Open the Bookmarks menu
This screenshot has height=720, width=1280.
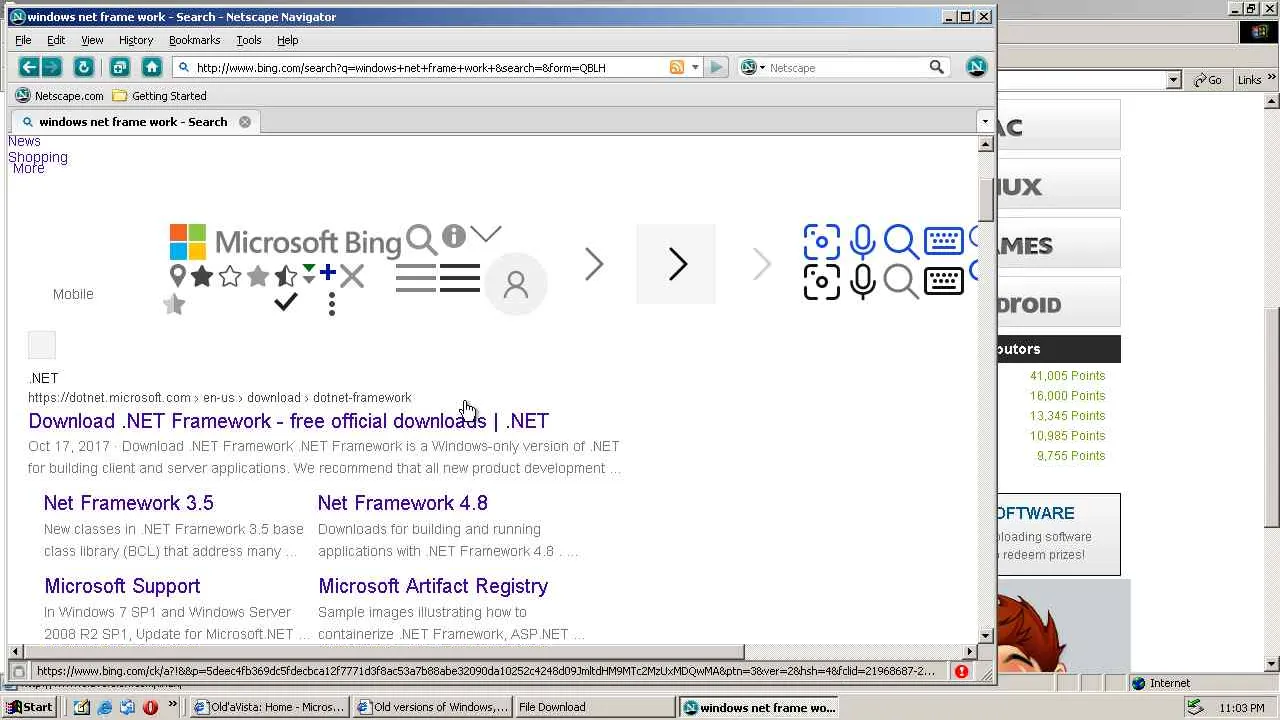pos(194,40)
